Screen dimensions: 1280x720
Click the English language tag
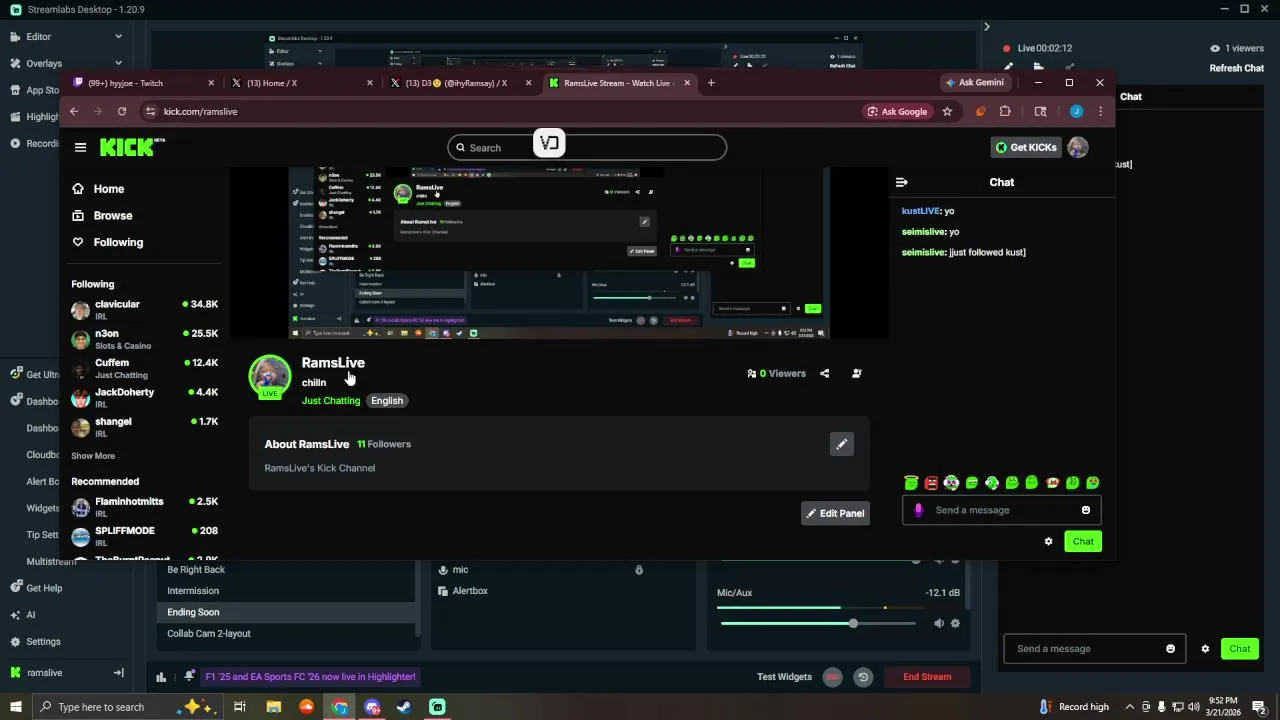[x=387, y=401]
